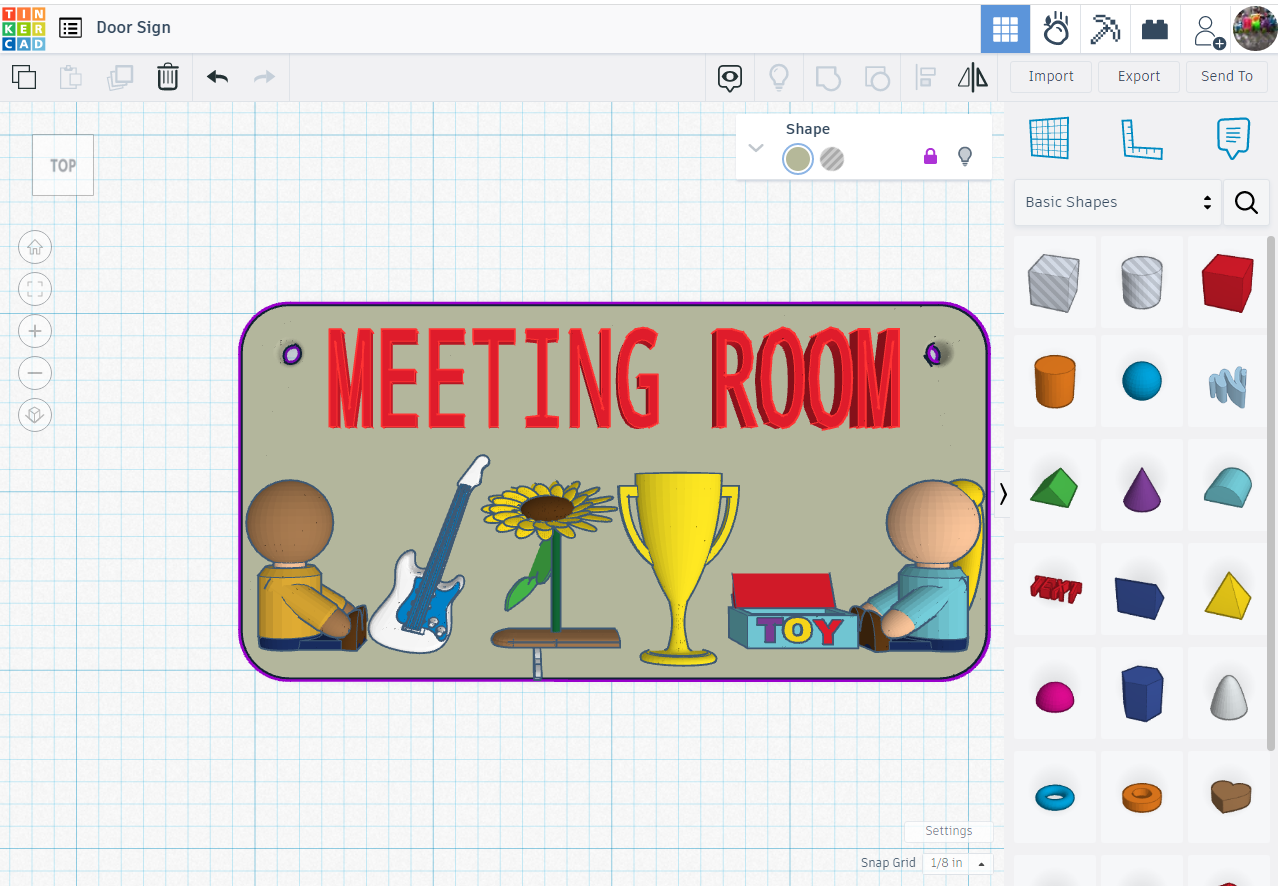Toggle the shape lock padlock
The image size is (1278, 886).
click(930, 156)
